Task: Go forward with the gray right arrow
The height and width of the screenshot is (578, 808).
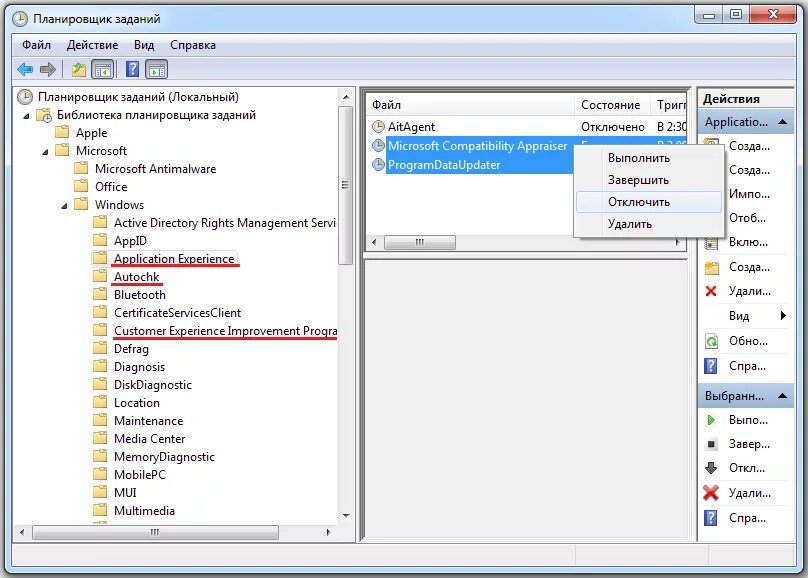Action: (47, 69)
